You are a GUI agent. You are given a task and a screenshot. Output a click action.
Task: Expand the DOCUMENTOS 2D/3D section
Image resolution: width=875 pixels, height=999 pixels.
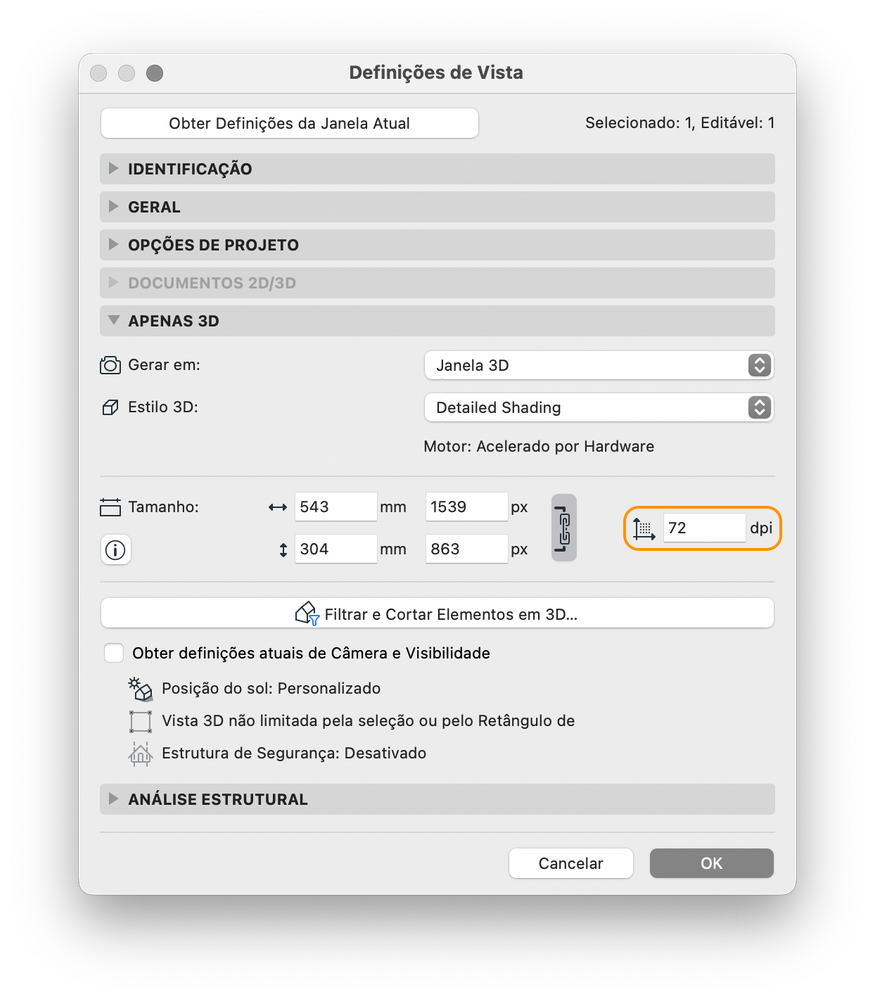[437, 283]
